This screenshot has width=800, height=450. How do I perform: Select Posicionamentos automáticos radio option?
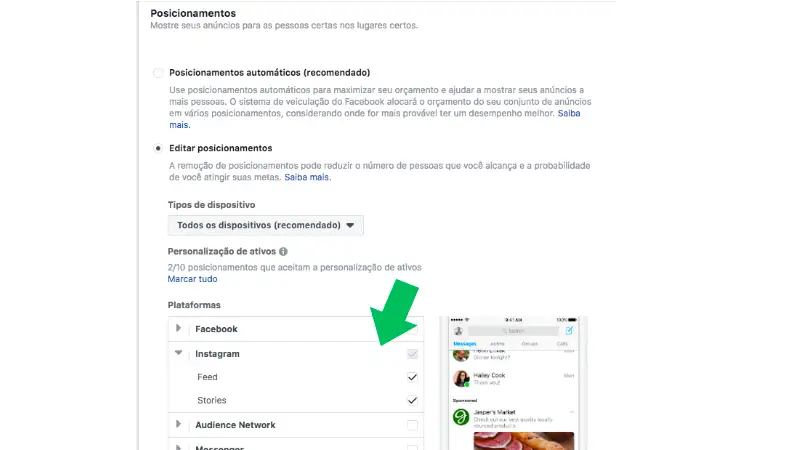pyautogui.click(x=158, y=73)
